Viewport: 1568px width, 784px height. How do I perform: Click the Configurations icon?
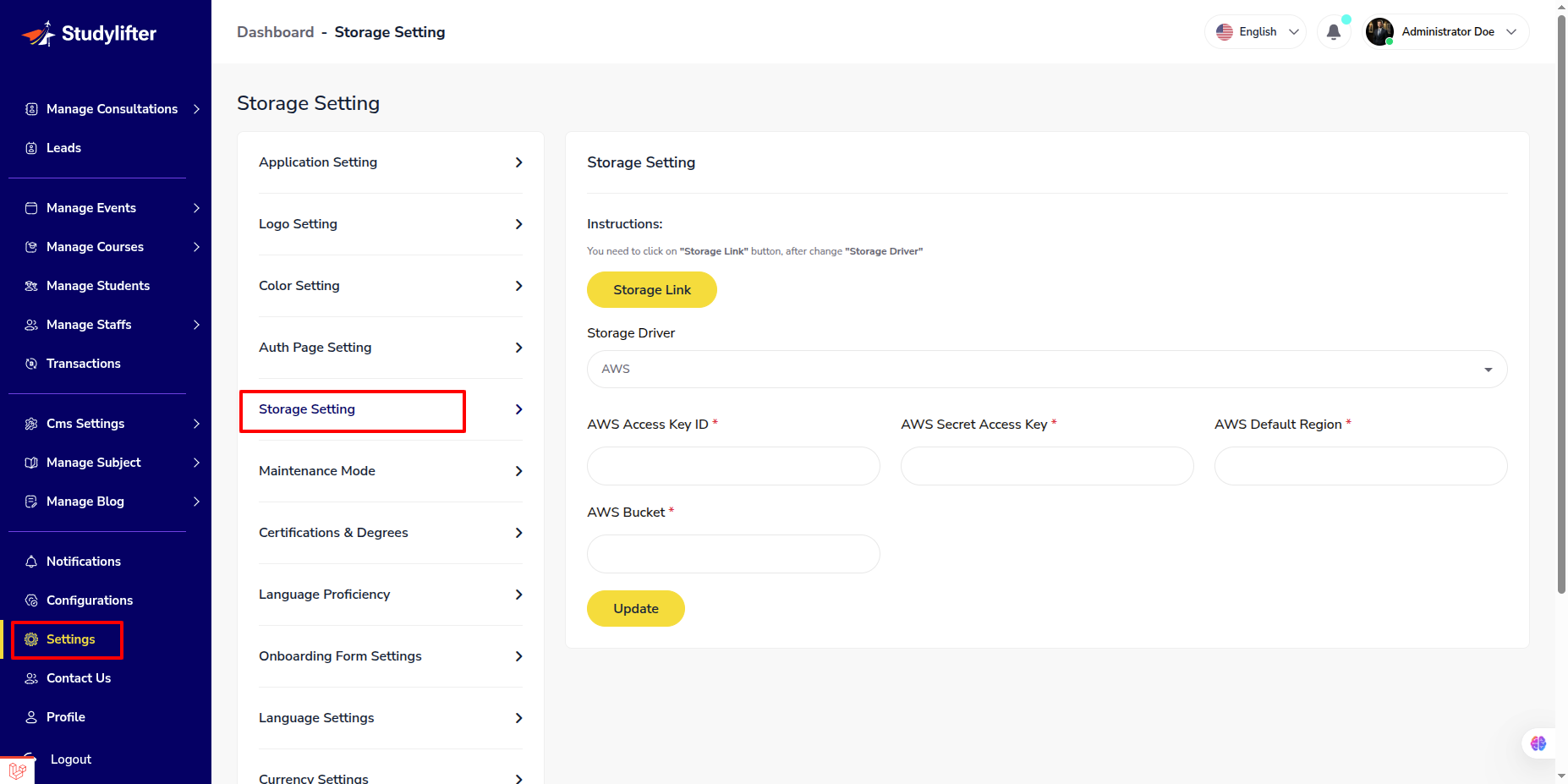(31, 600)
